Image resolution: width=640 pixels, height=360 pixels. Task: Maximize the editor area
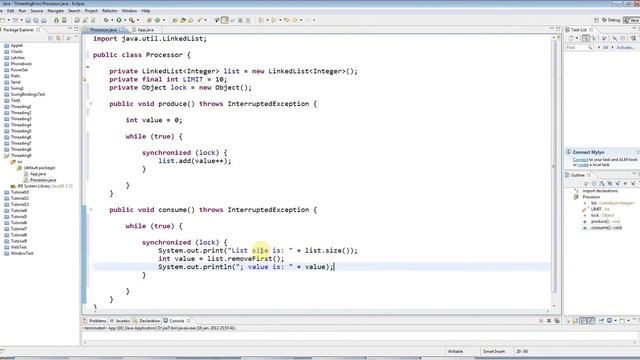(558, 29)
